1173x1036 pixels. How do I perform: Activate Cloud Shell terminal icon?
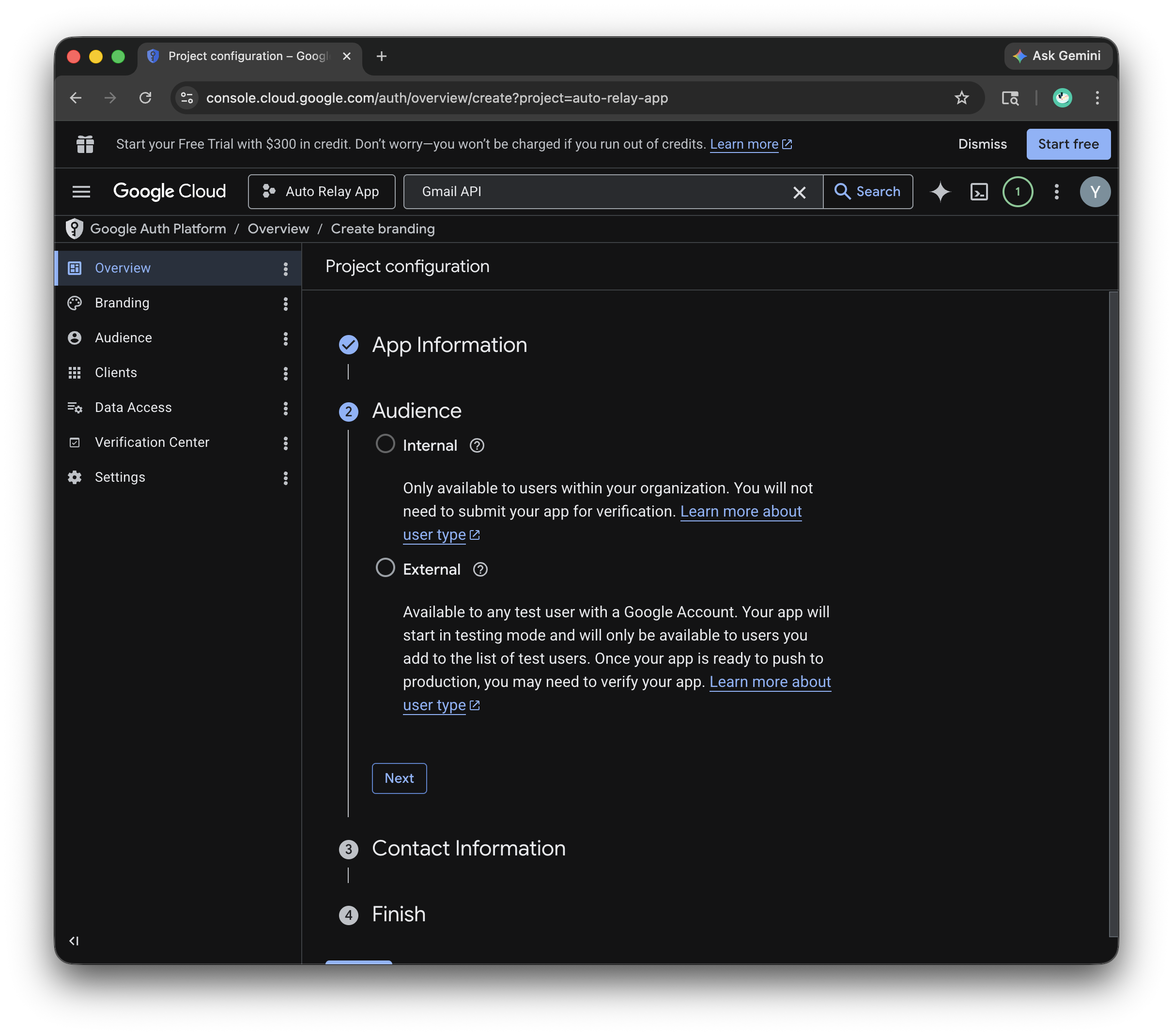tap(978, 192)
